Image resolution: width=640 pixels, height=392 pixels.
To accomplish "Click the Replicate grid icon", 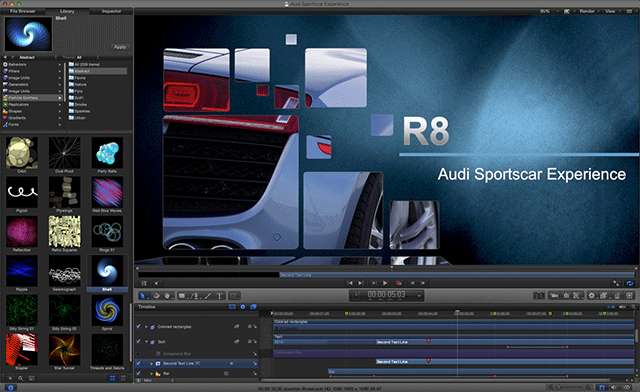I will [x=629, y=295].
